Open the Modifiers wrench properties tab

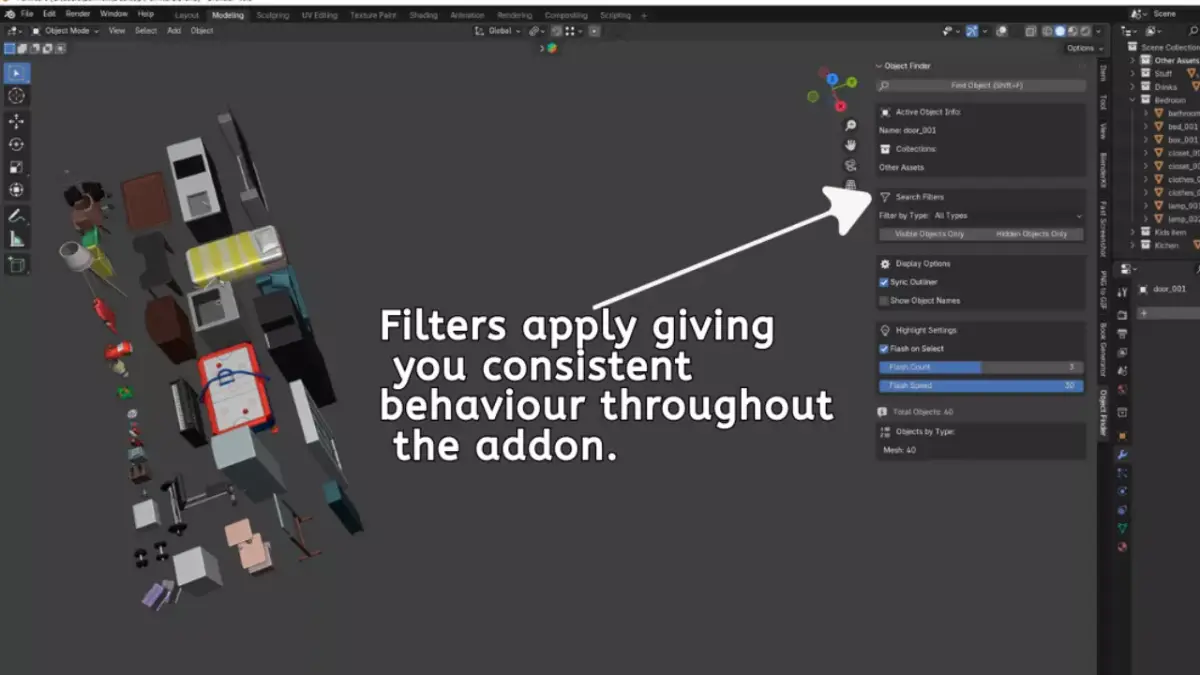(1123, 454)
